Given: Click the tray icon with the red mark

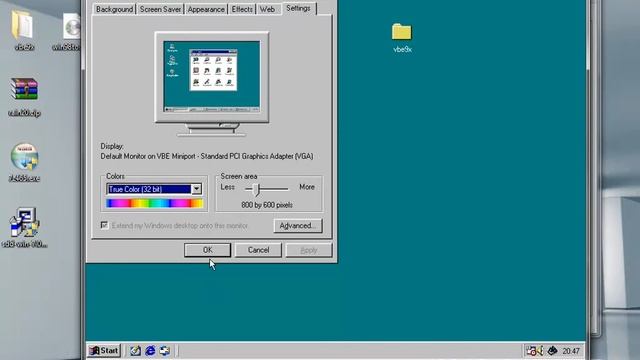Looking at the screenshot, I should 531,351.
